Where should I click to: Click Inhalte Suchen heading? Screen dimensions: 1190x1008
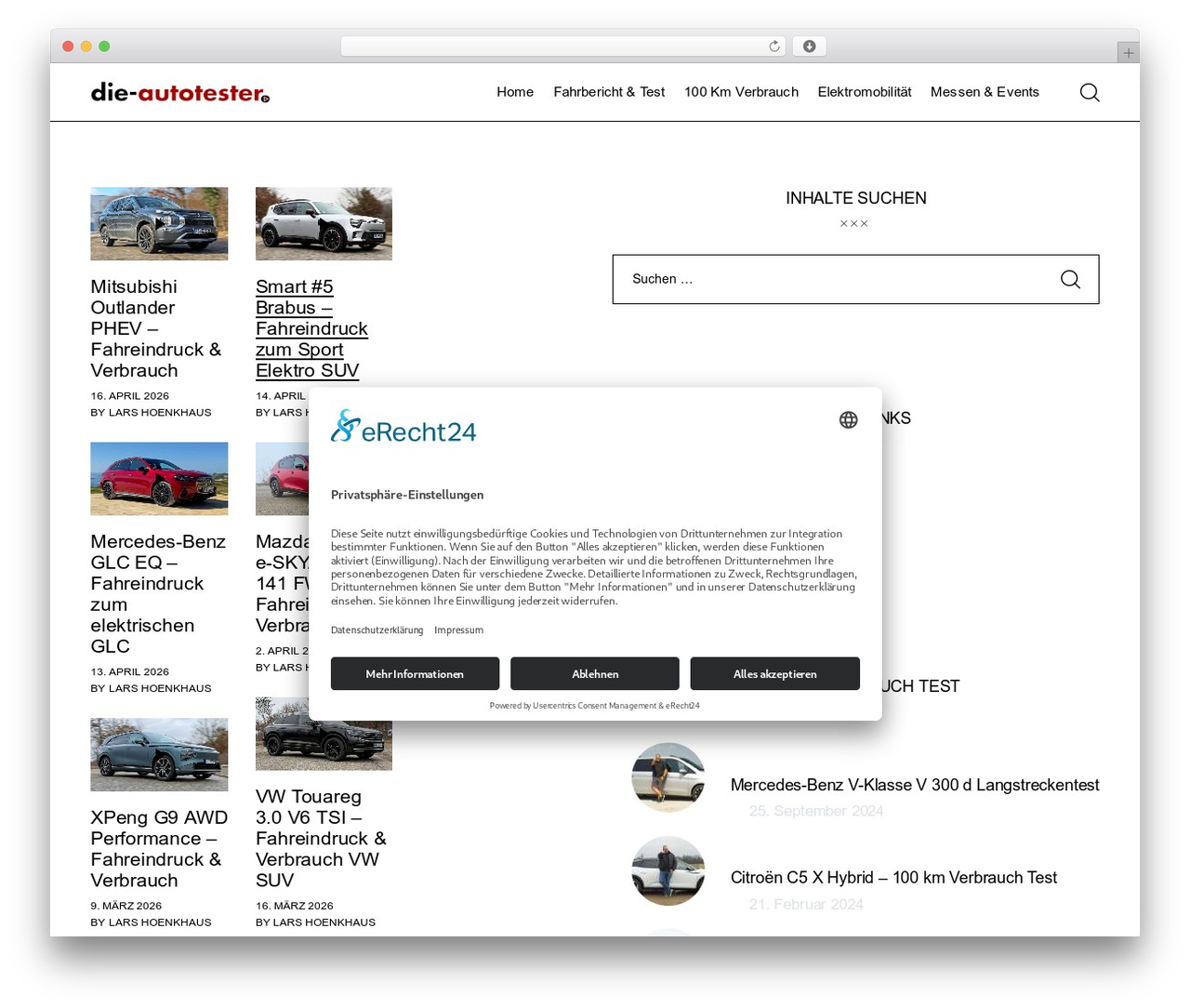855,198
